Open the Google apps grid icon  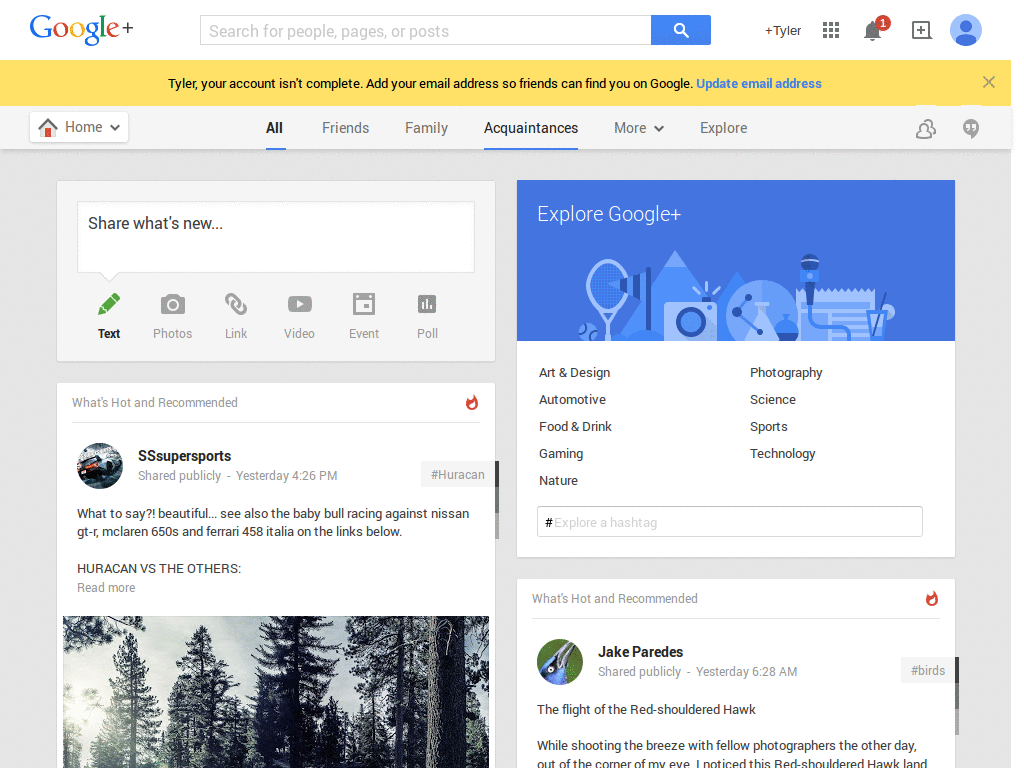point(831,30)
